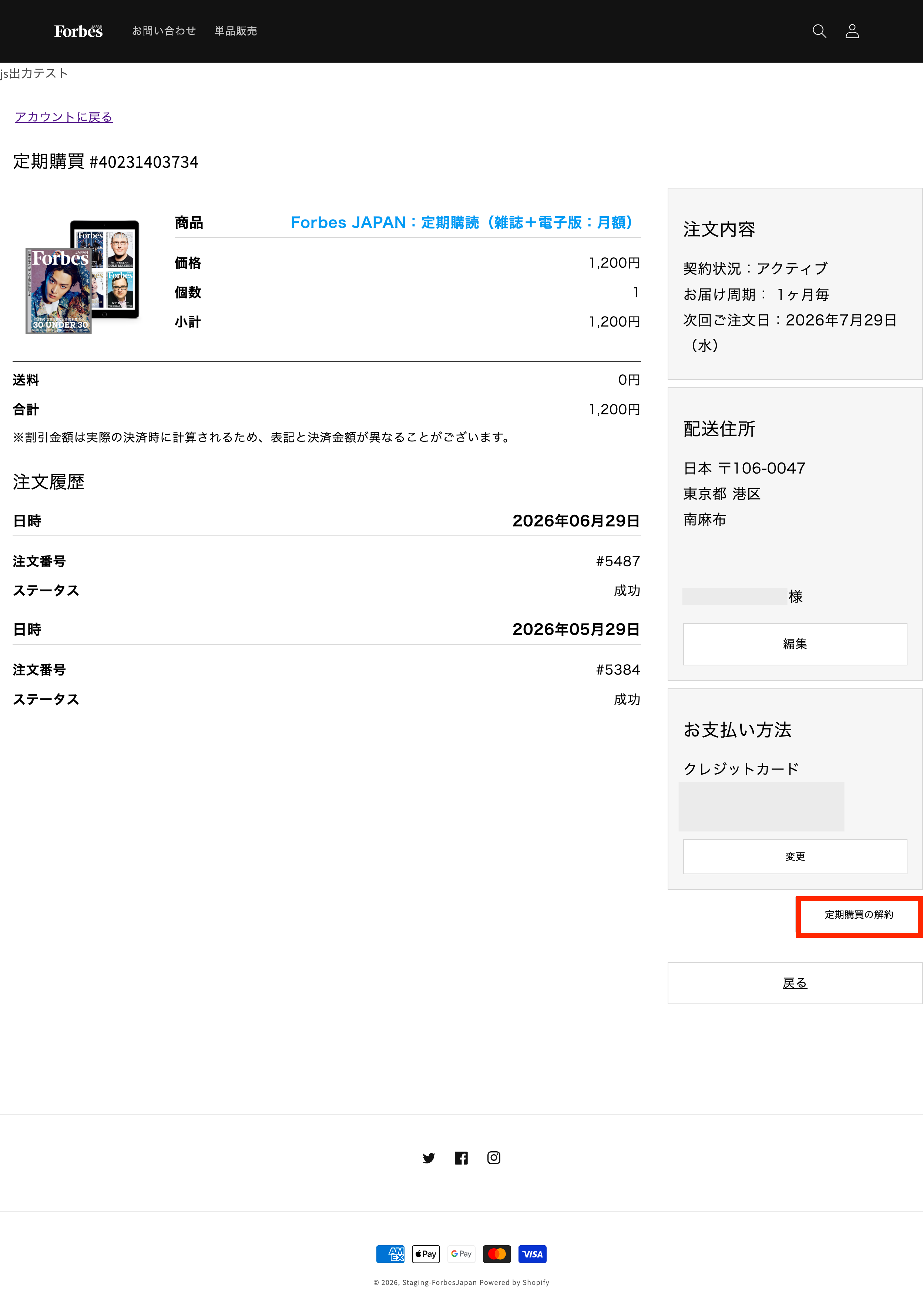The width and height of the screenshot is (923, 1316).
Task: Click the 割引金額 disclaimer note
Action: tap(262, 437)
